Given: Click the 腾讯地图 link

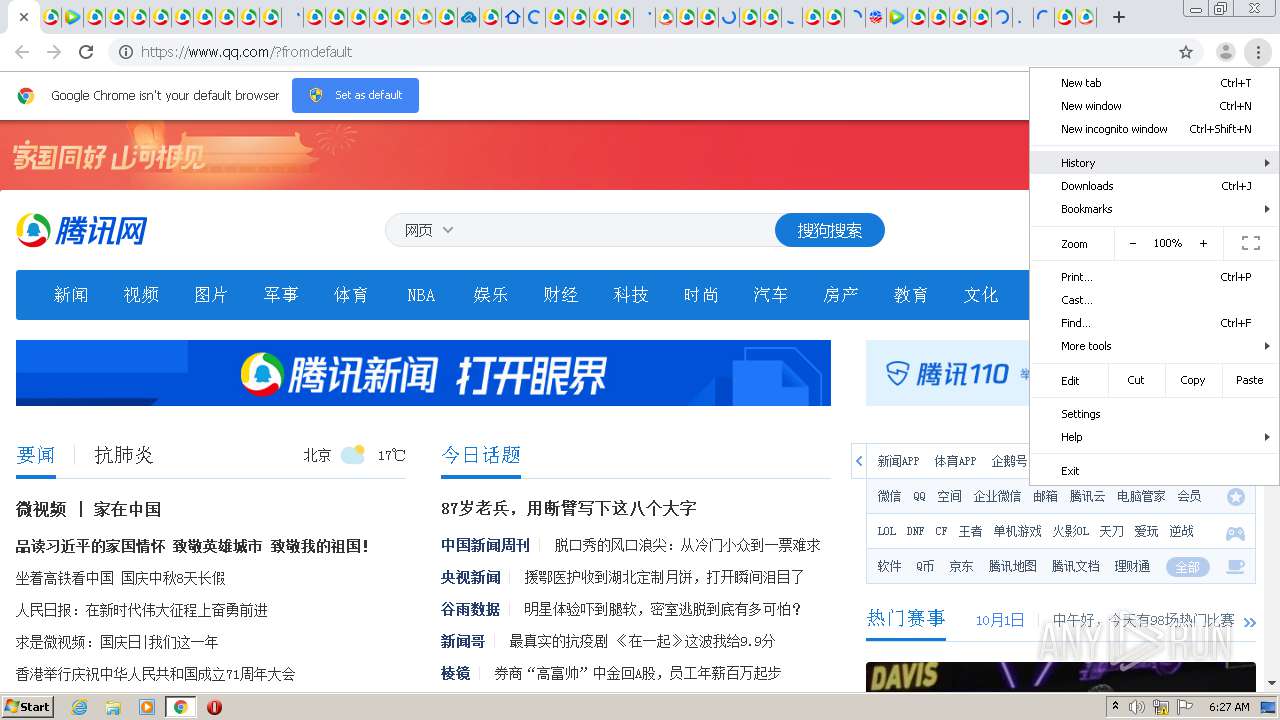Looking at the screenshot, I should tap(1012, 566).
